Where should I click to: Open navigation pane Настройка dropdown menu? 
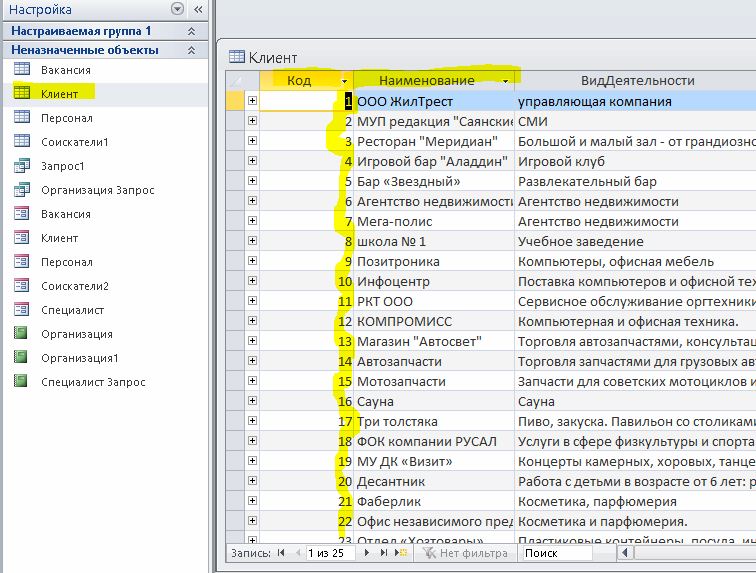click(177, 9)
